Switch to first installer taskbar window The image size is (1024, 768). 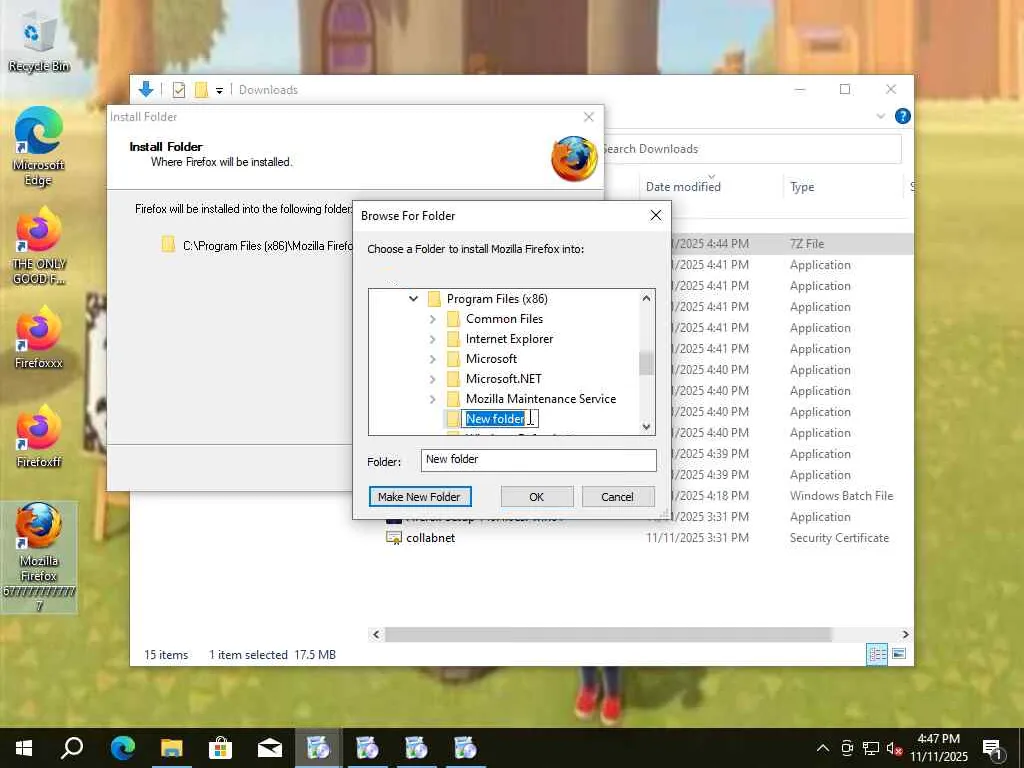[318, 748]
